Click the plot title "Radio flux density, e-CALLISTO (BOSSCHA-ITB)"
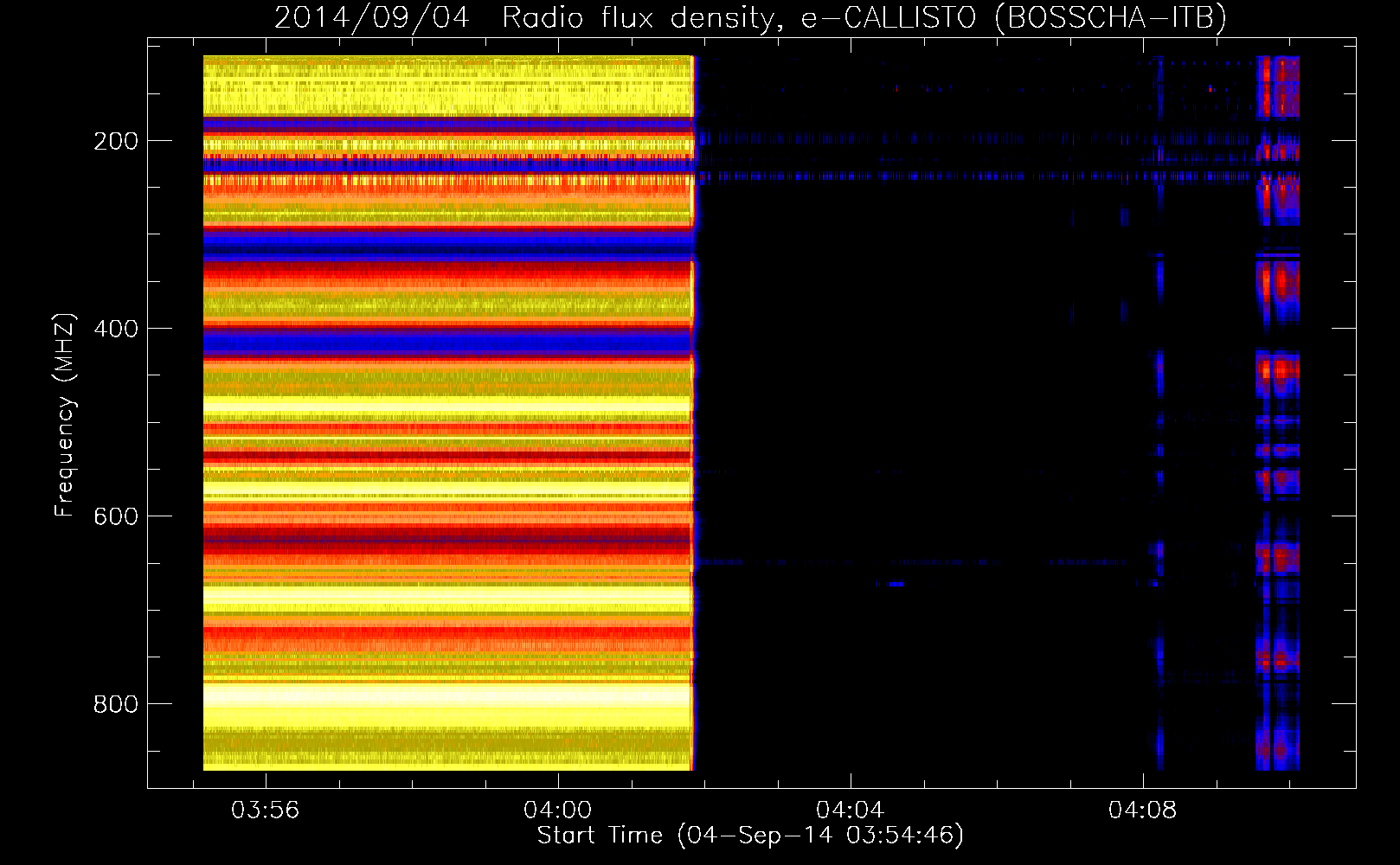 [x=864, y=17]
